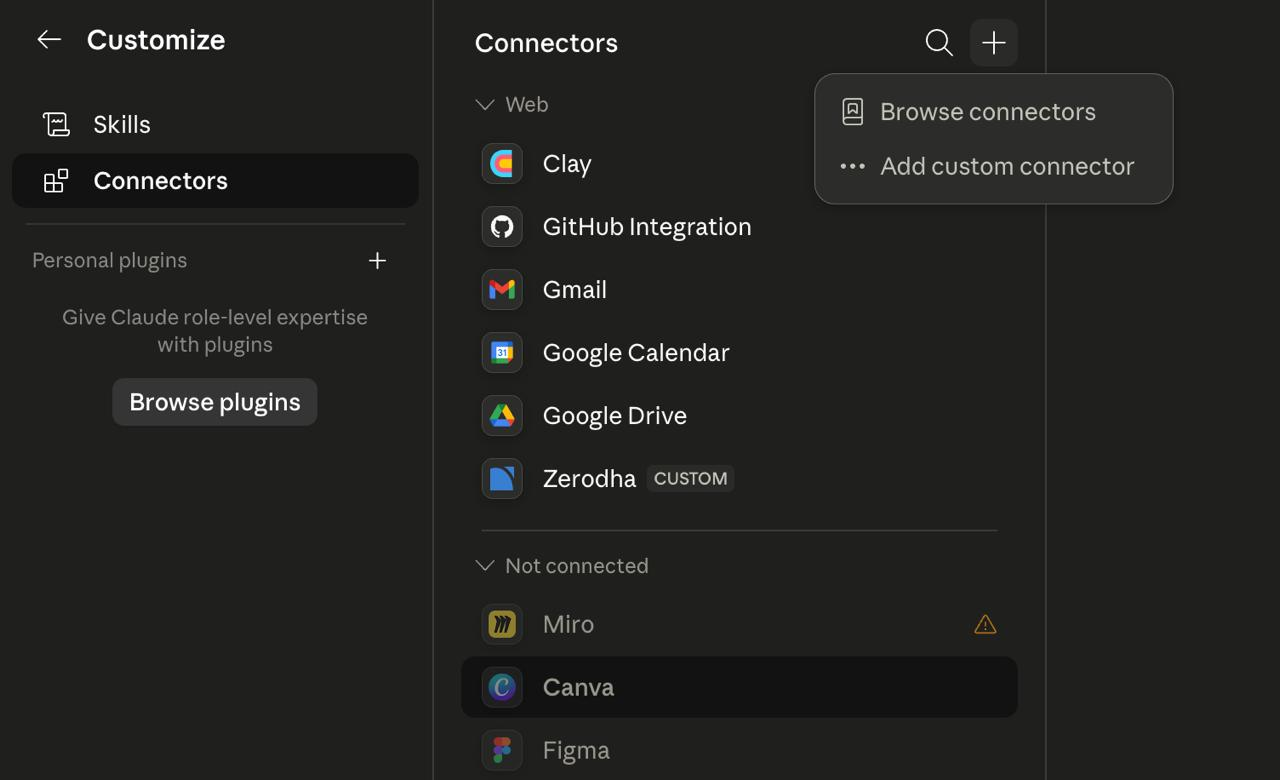Click the Browse plugins button
Screen dimensions: 1280x780
point(215,402)
